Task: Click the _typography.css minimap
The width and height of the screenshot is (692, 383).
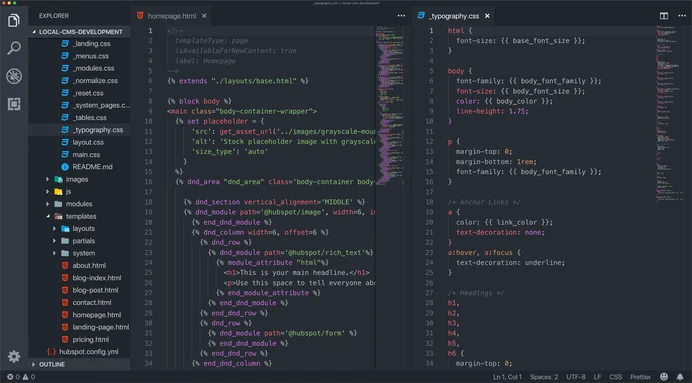Action: [x=670, y=113]
